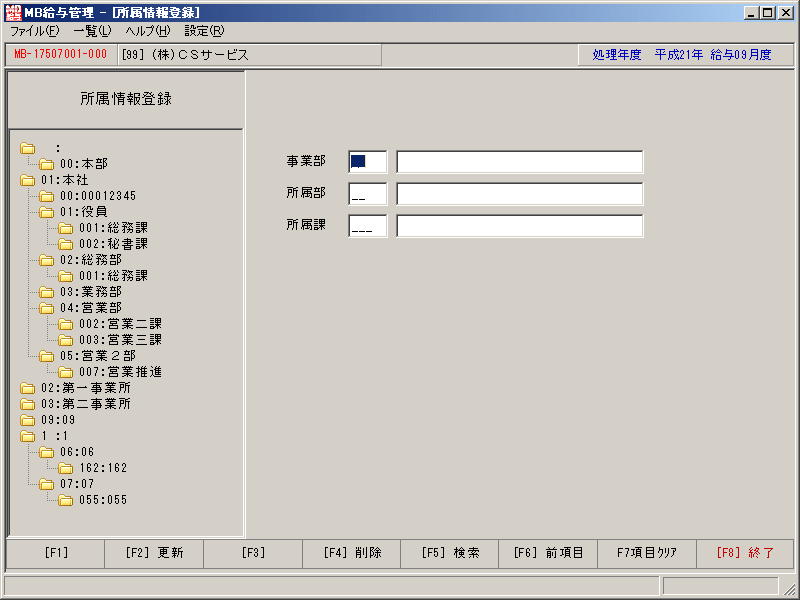Click the MB給与管理 app icon in title bar
The image size is (800, 600).
pyautogui.click(x=13, y=12)
